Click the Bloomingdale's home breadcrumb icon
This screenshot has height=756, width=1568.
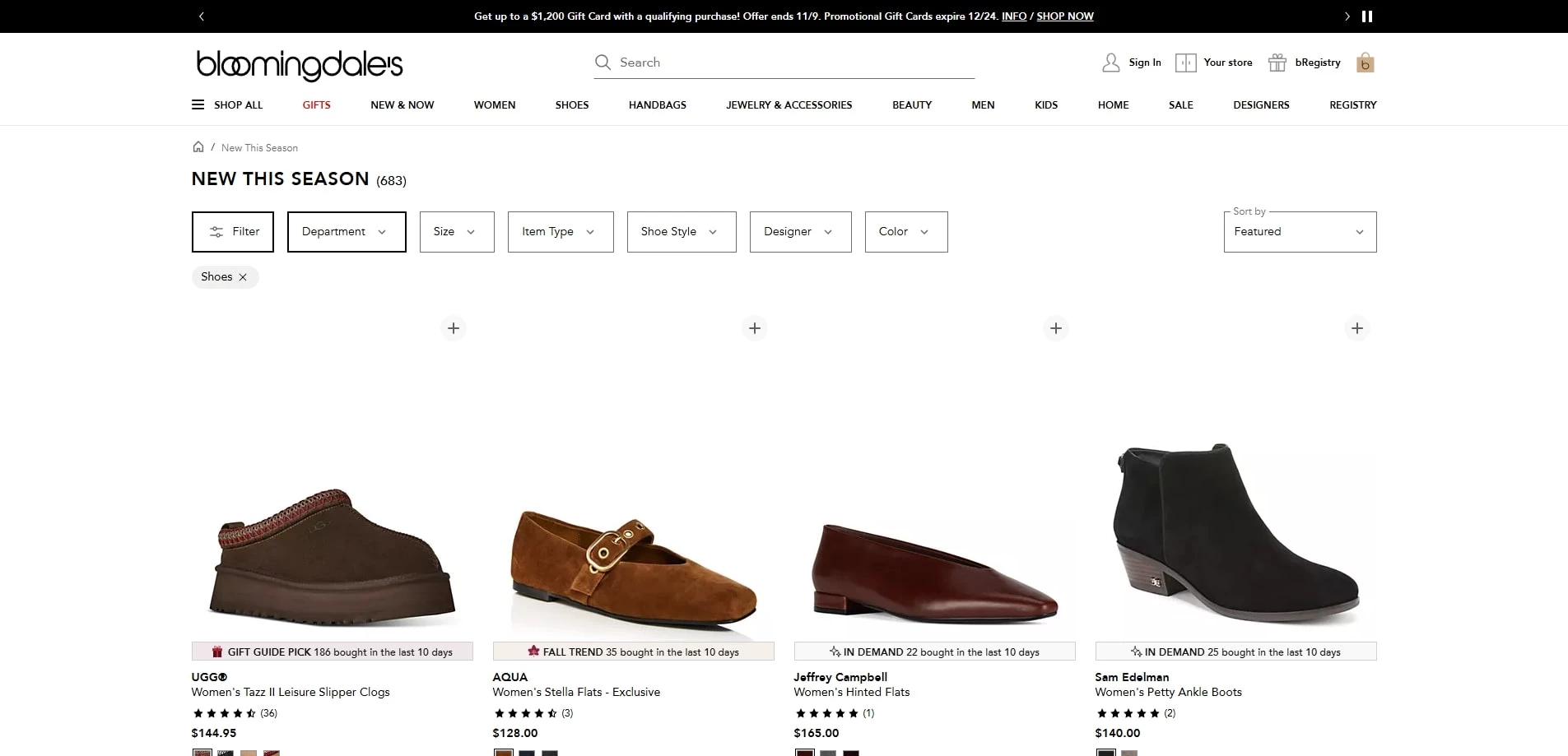click(x=198, y=146)
